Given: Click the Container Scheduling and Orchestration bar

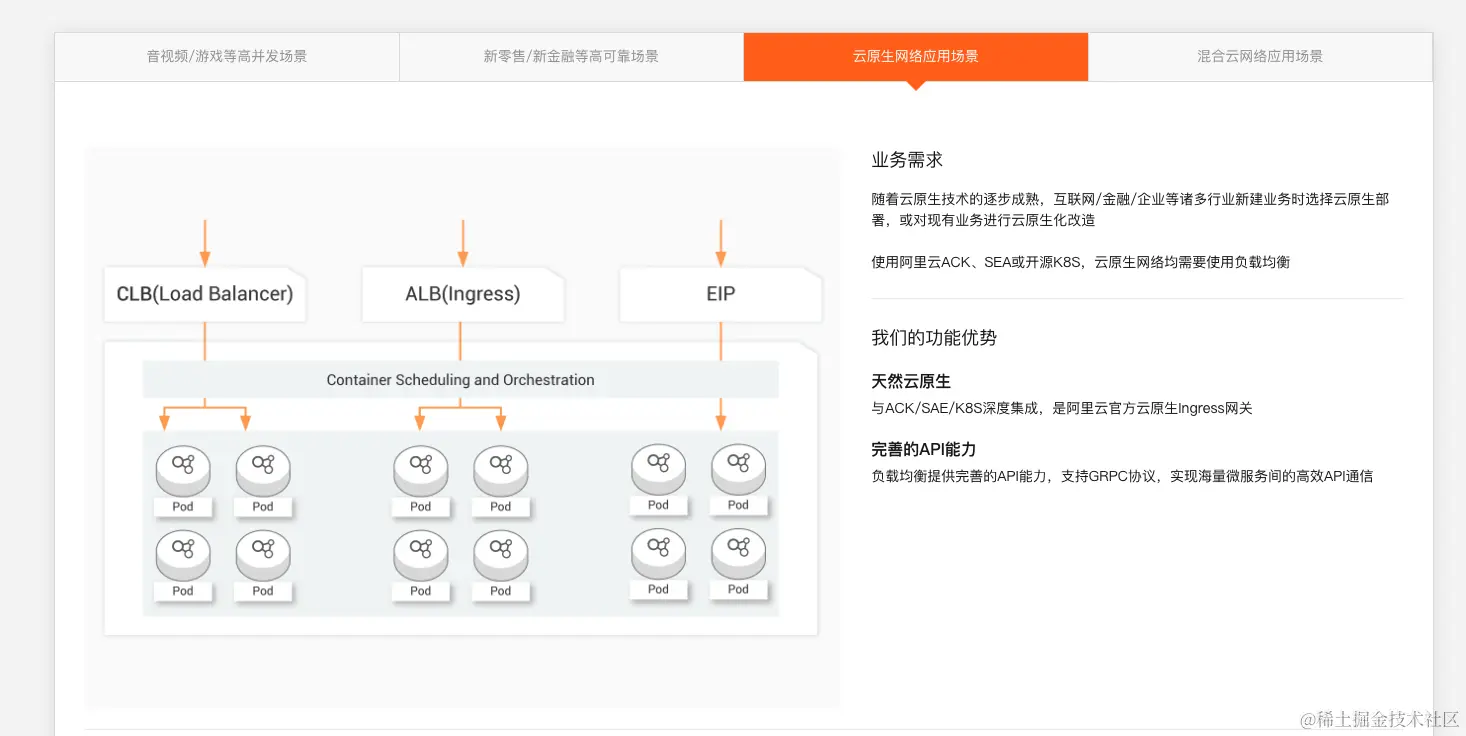Looking at the screenshot, I should (x=460, y=380).
